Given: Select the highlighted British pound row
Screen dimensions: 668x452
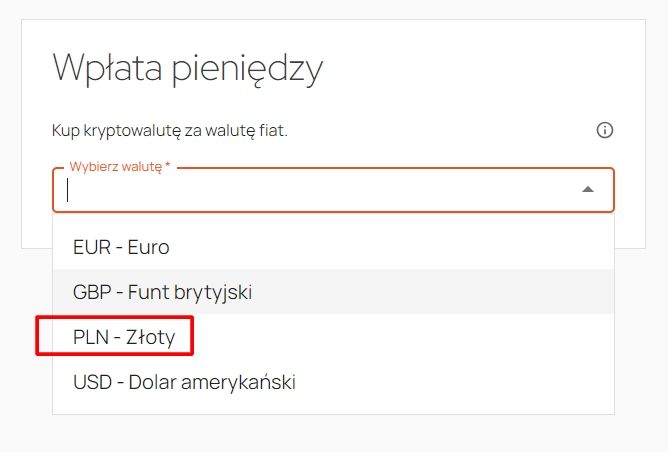Looking at the screenshot, I should pos(333,292).
